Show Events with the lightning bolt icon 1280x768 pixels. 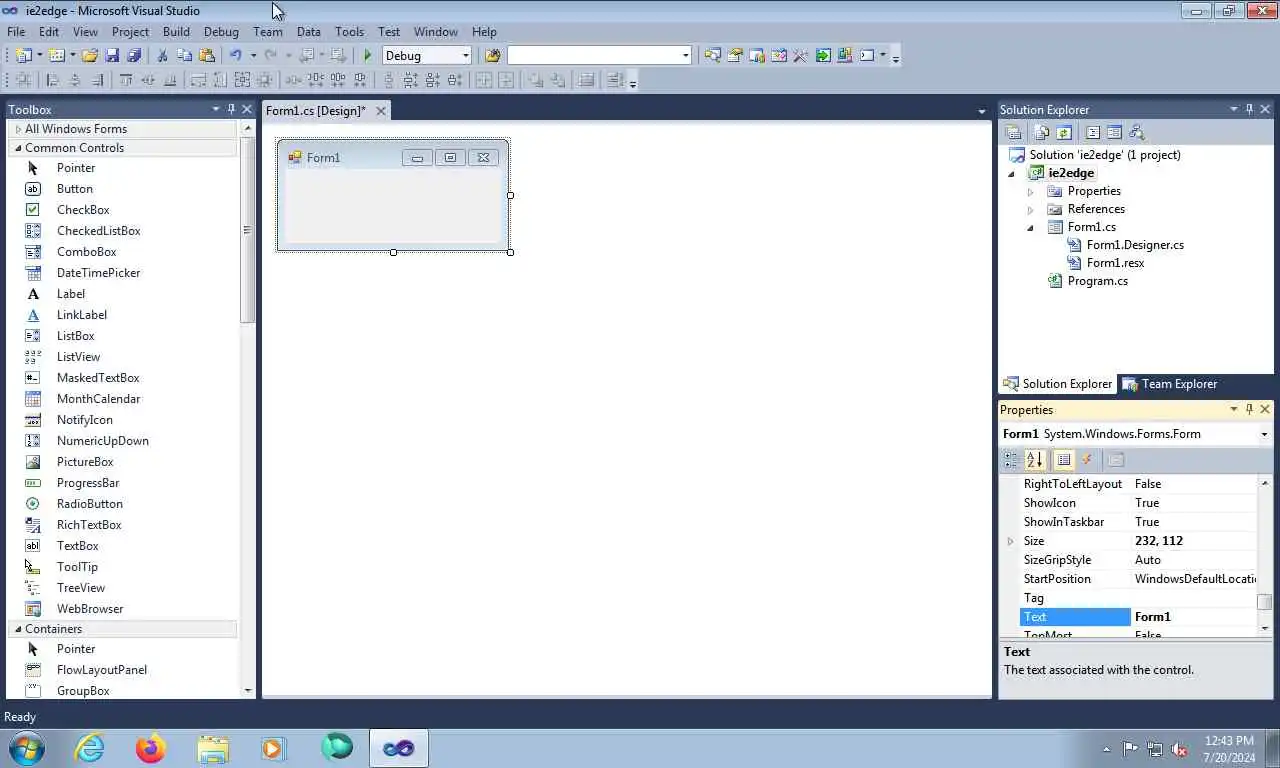click(x=1087, y=459)
